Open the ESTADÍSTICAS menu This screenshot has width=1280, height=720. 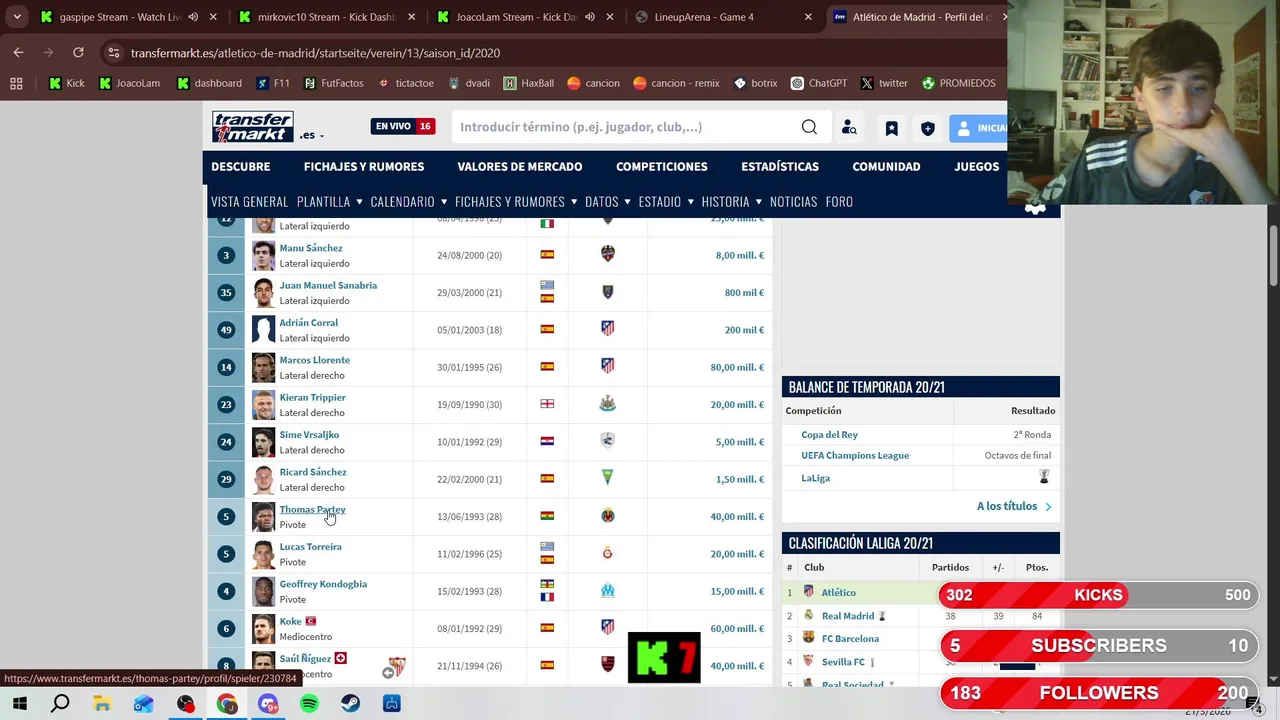click(780, 166)
